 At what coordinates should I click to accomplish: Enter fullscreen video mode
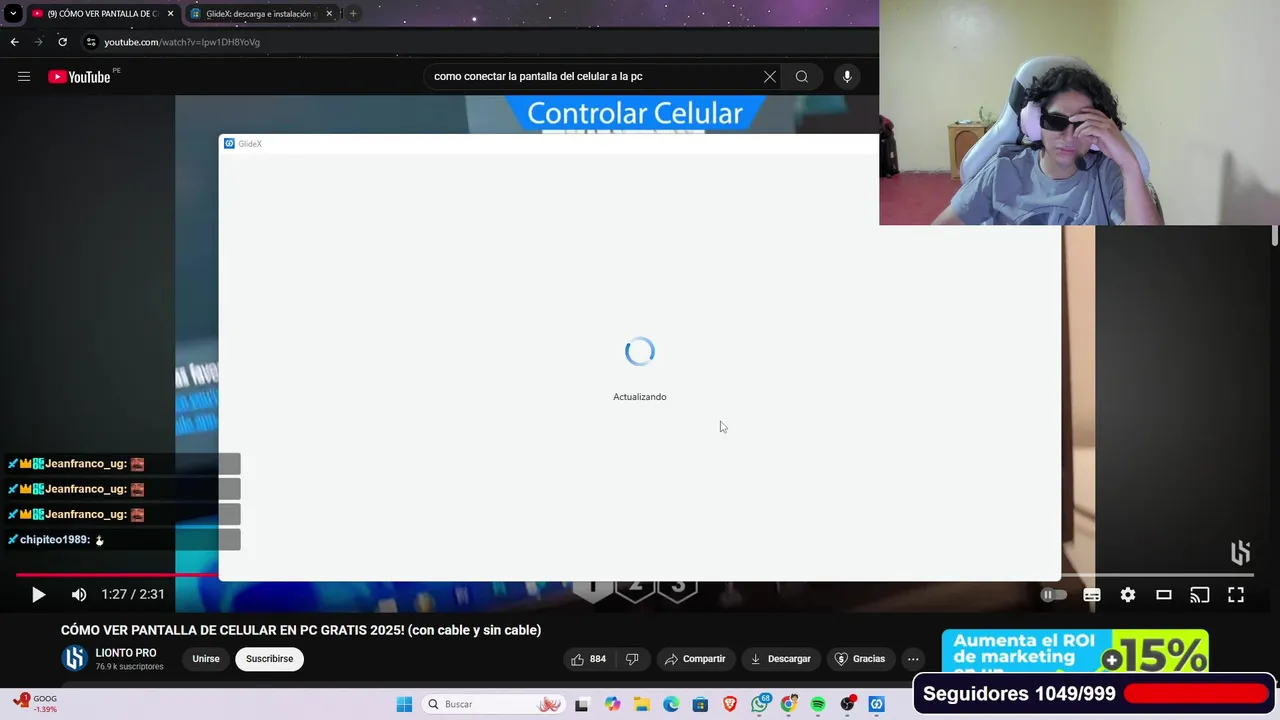click(x=1236, y=594)
